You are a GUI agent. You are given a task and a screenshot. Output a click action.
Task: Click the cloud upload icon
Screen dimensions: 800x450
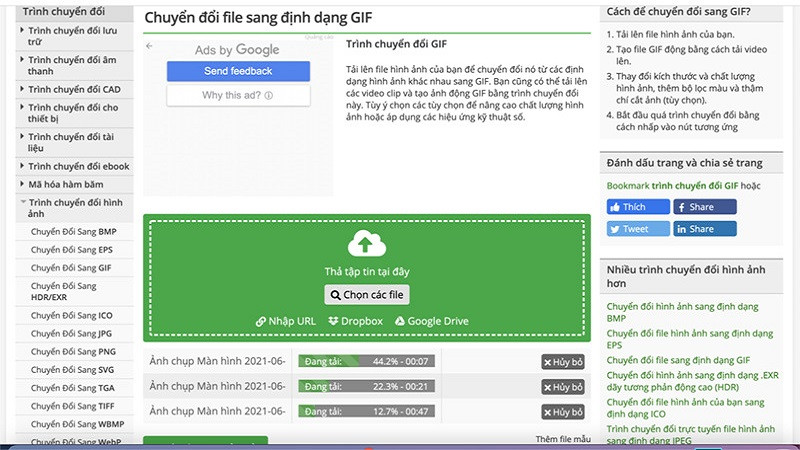click(366, 243)
